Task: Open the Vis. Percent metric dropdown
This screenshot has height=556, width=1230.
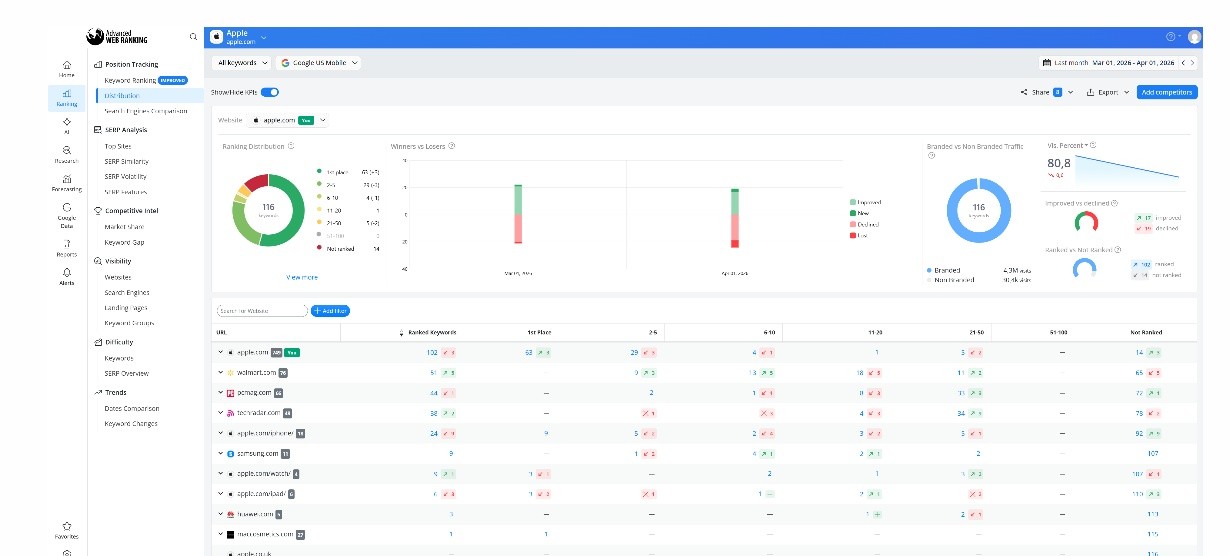Action: pyautogui.click(x=1069, y=146)
